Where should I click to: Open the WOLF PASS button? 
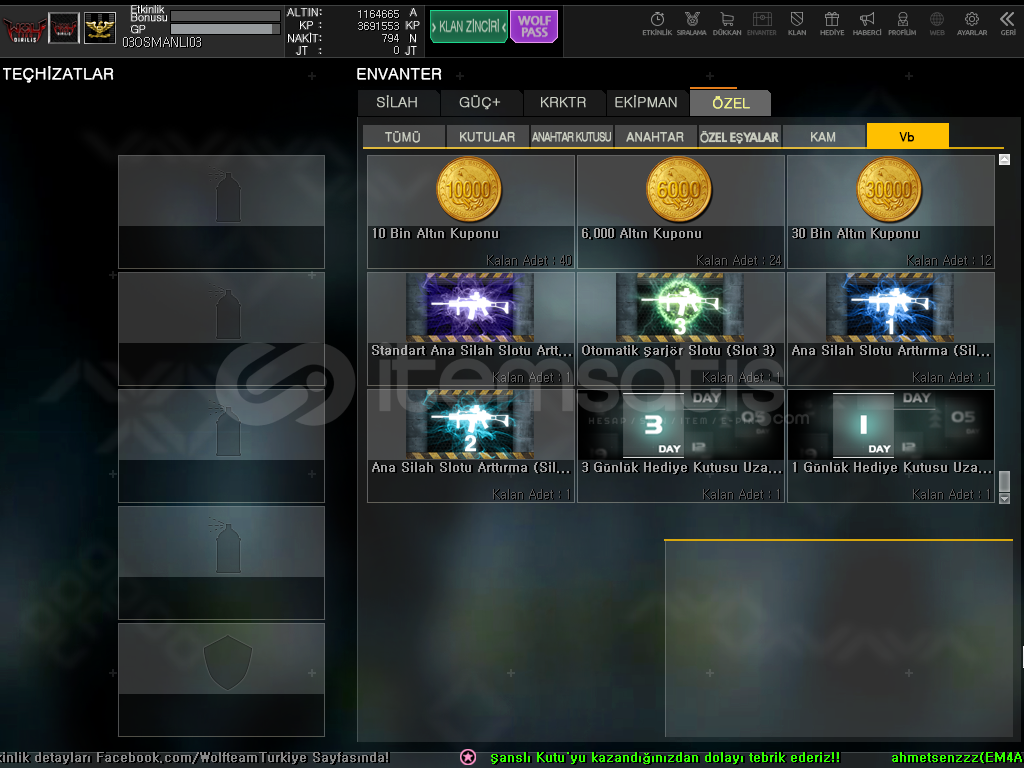click(534, 27)
